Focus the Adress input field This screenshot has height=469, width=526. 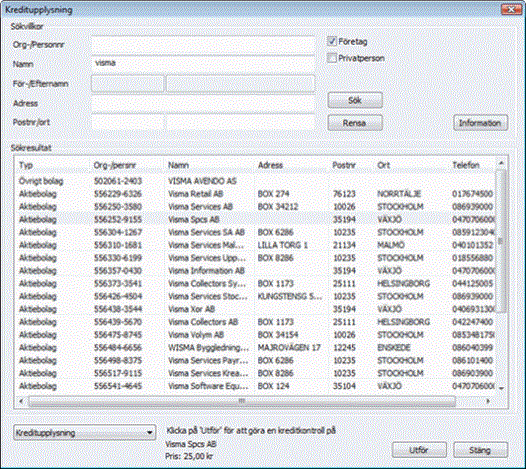[x=203, y=103]
